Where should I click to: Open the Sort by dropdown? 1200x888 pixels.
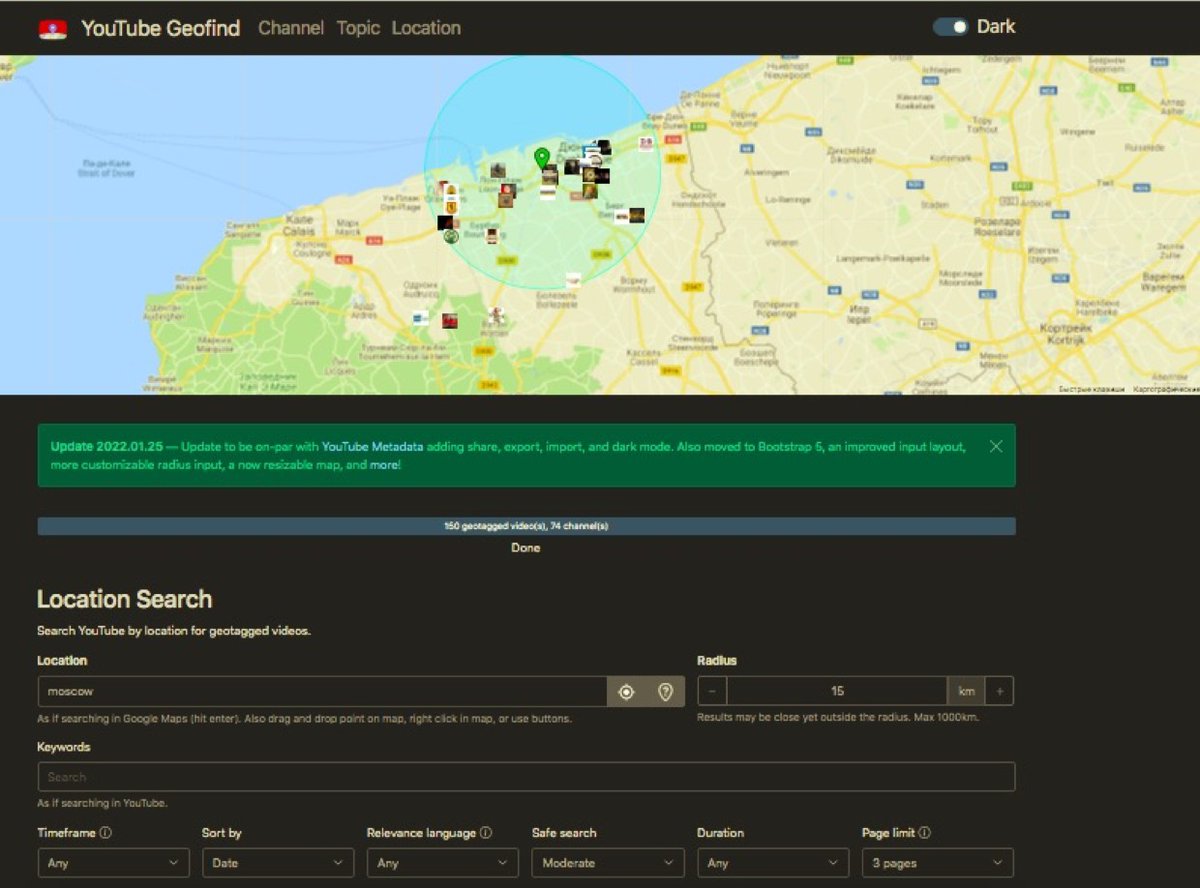278,862
